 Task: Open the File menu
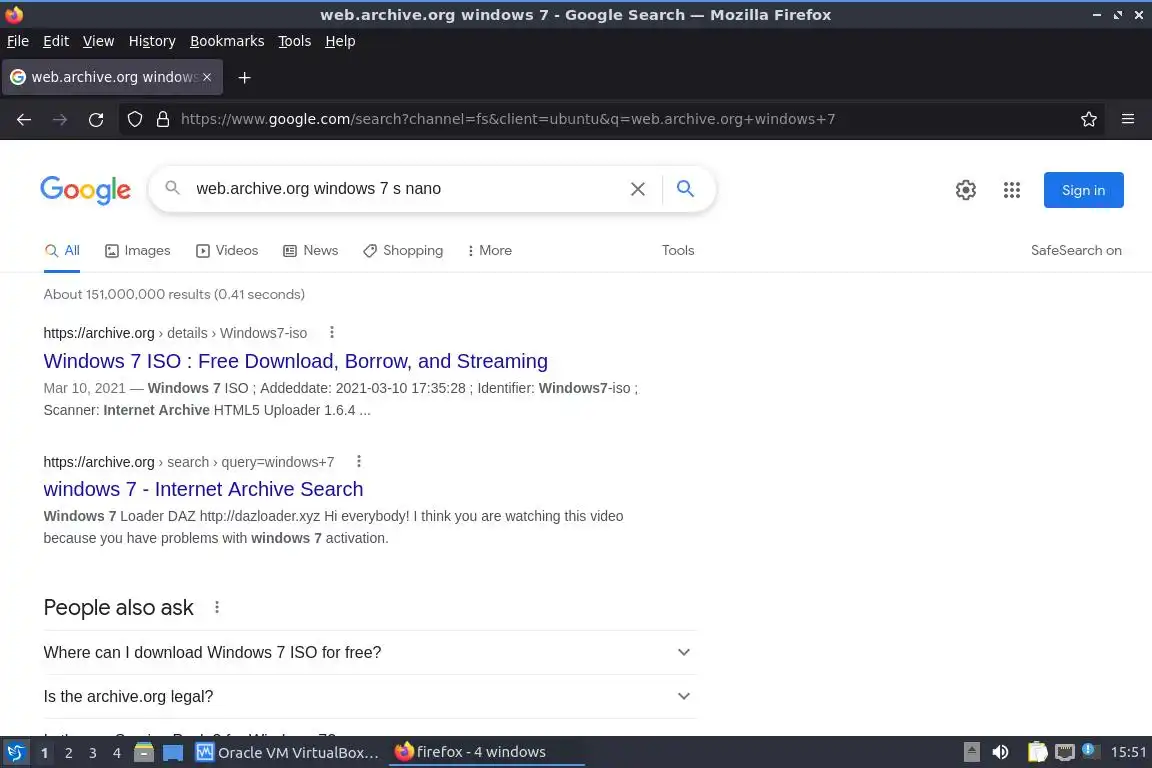pyautogui.click(x=18, y=41)
